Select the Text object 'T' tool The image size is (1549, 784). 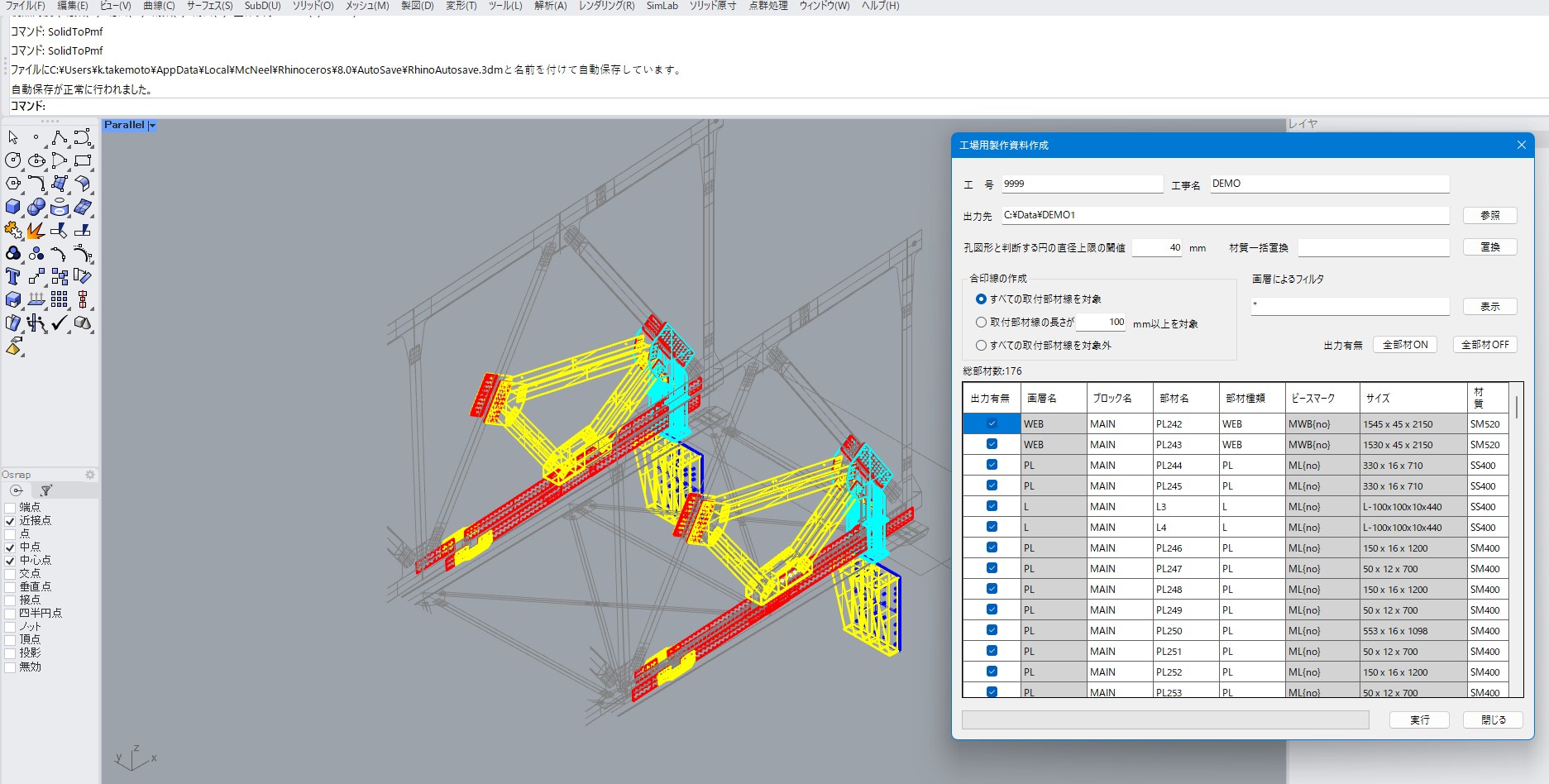(13, 276)
